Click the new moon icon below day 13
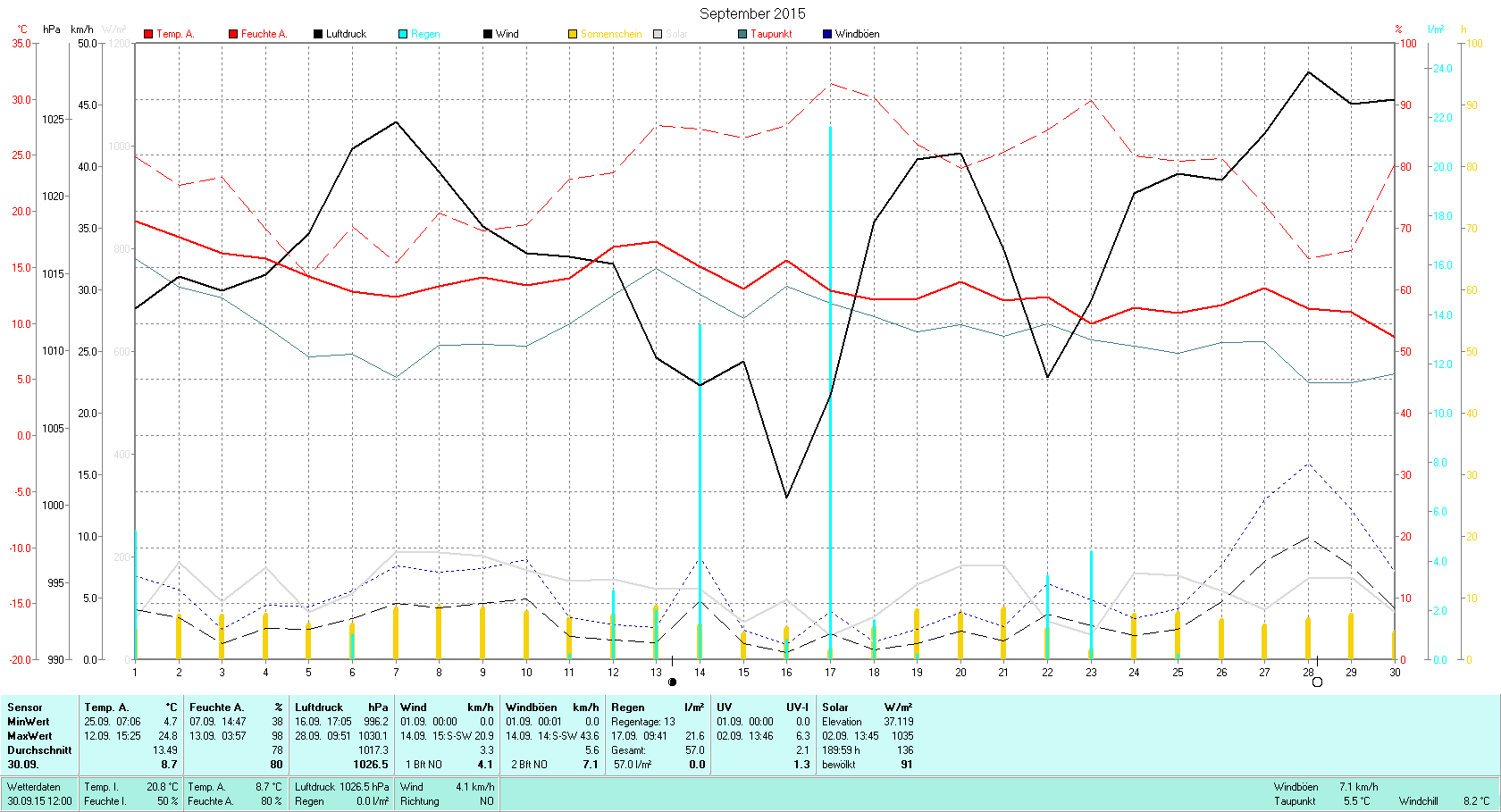The image size is (1501, 812). (673, 682)
